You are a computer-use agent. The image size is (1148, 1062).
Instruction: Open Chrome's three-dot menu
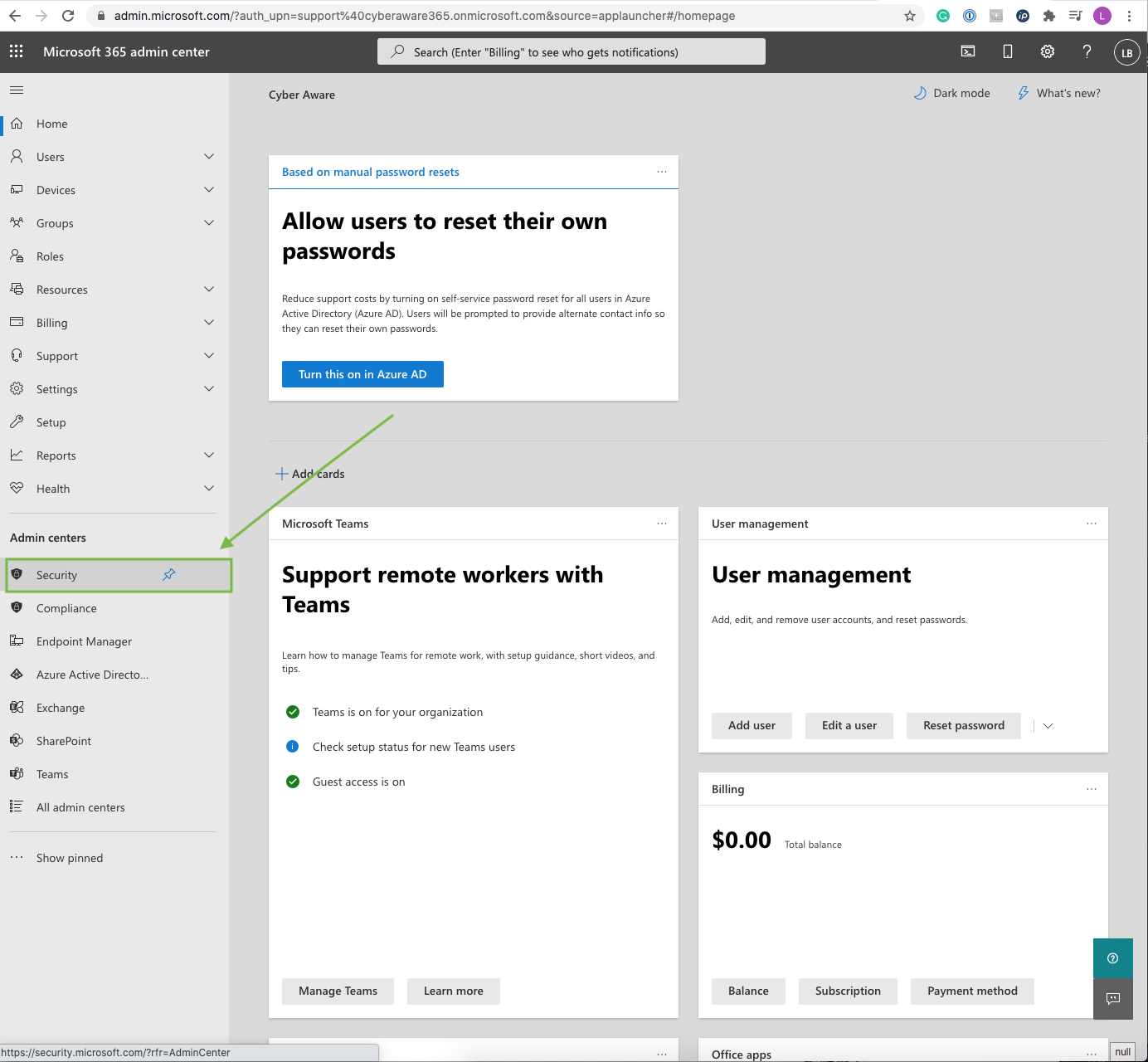pyautogui.click(x=1129, y=16)
